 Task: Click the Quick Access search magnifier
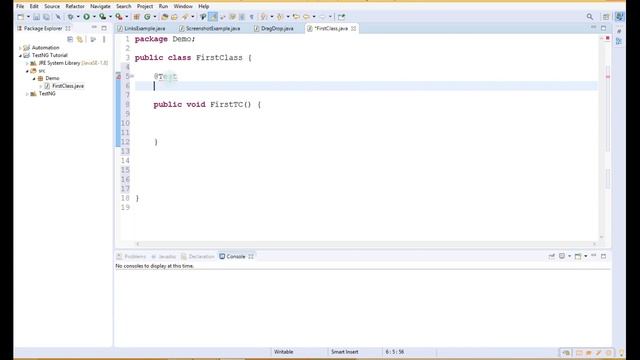tap(590, 17)
